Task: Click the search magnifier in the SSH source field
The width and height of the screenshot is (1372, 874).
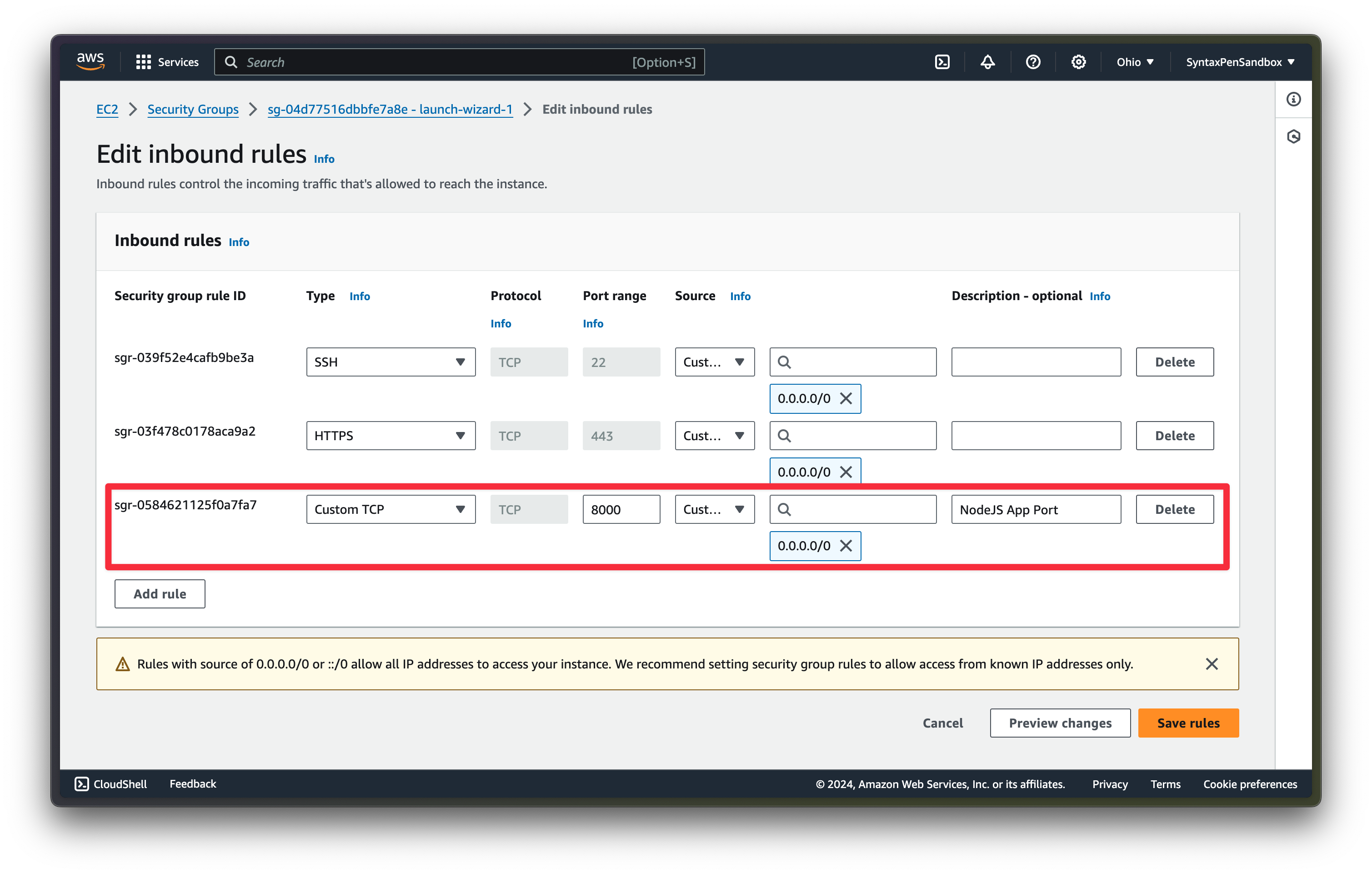Action: pyautogui.click(x=785, y=362)
